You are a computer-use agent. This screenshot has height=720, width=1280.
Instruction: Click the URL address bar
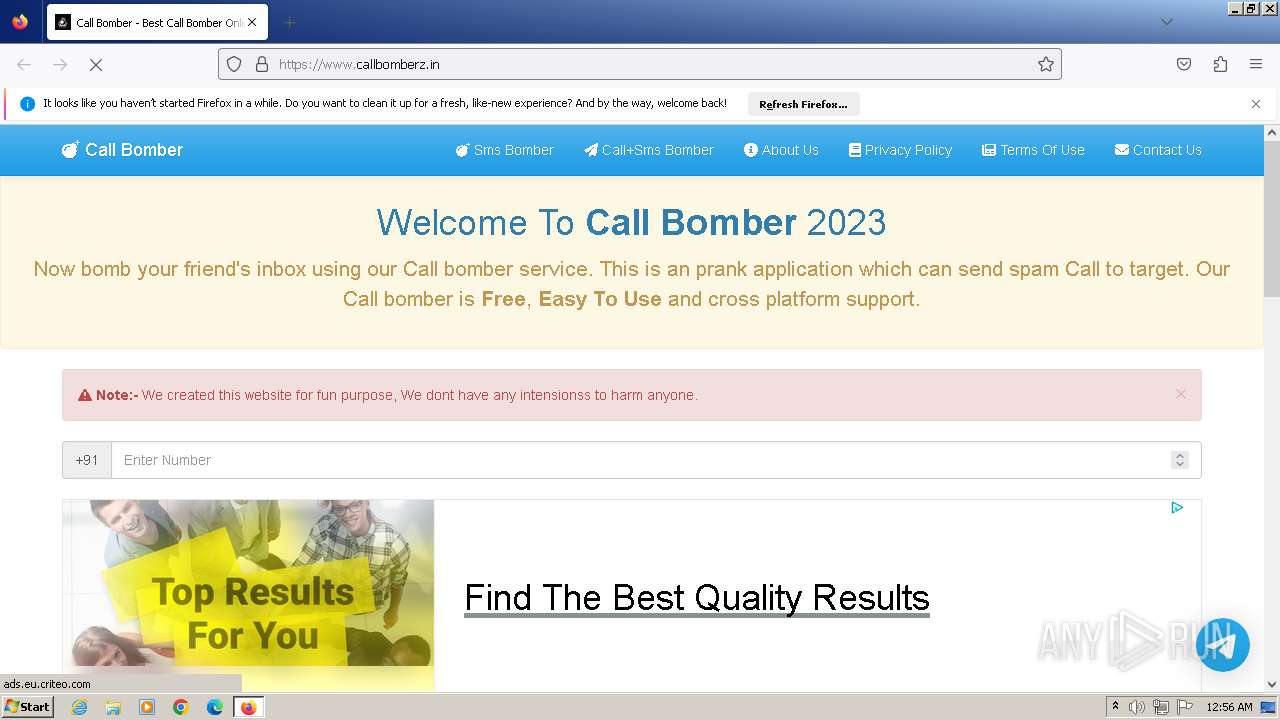point(640,64)
